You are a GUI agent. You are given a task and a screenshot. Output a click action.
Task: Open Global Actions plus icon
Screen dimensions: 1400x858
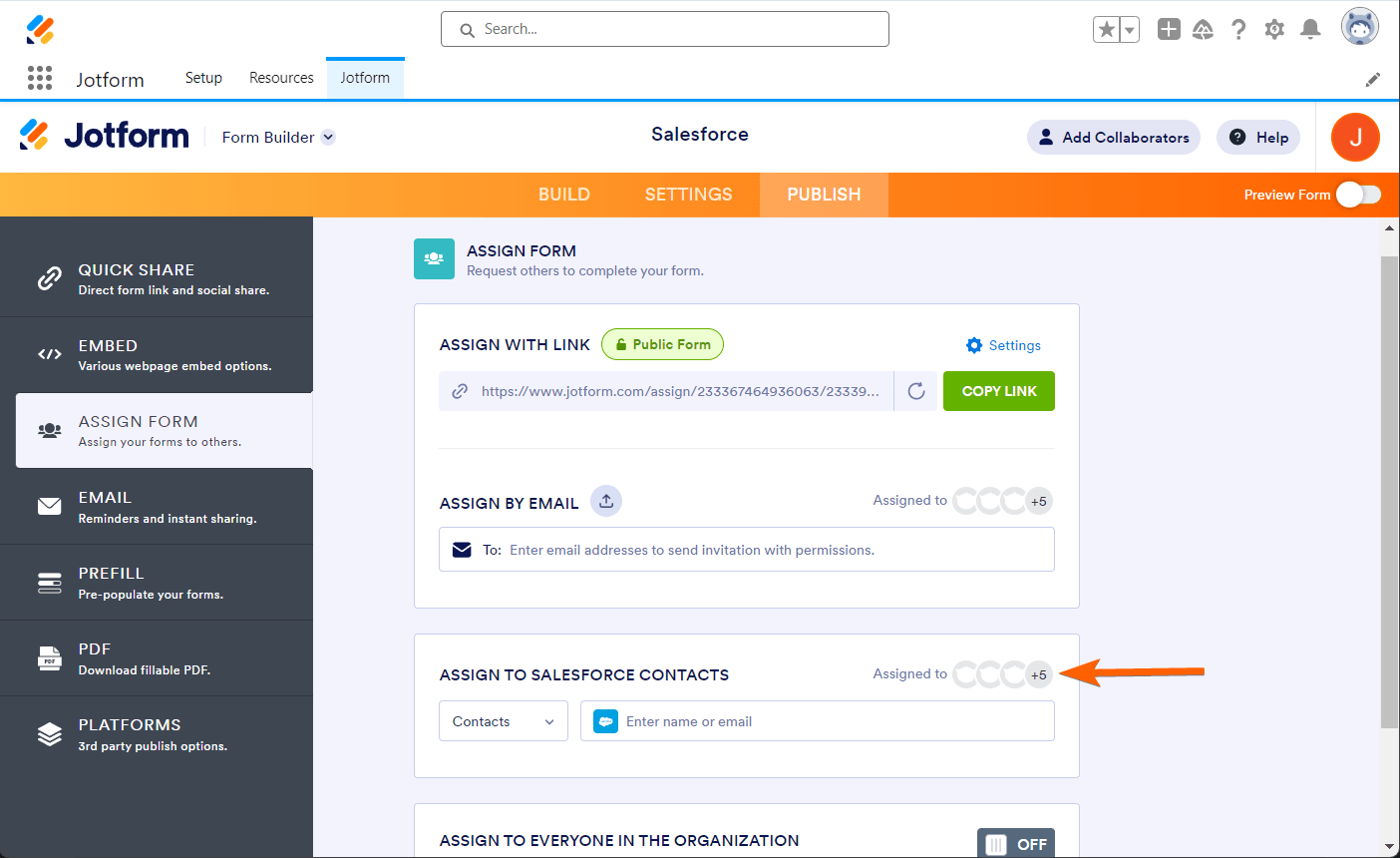[x=1169, y=29]
